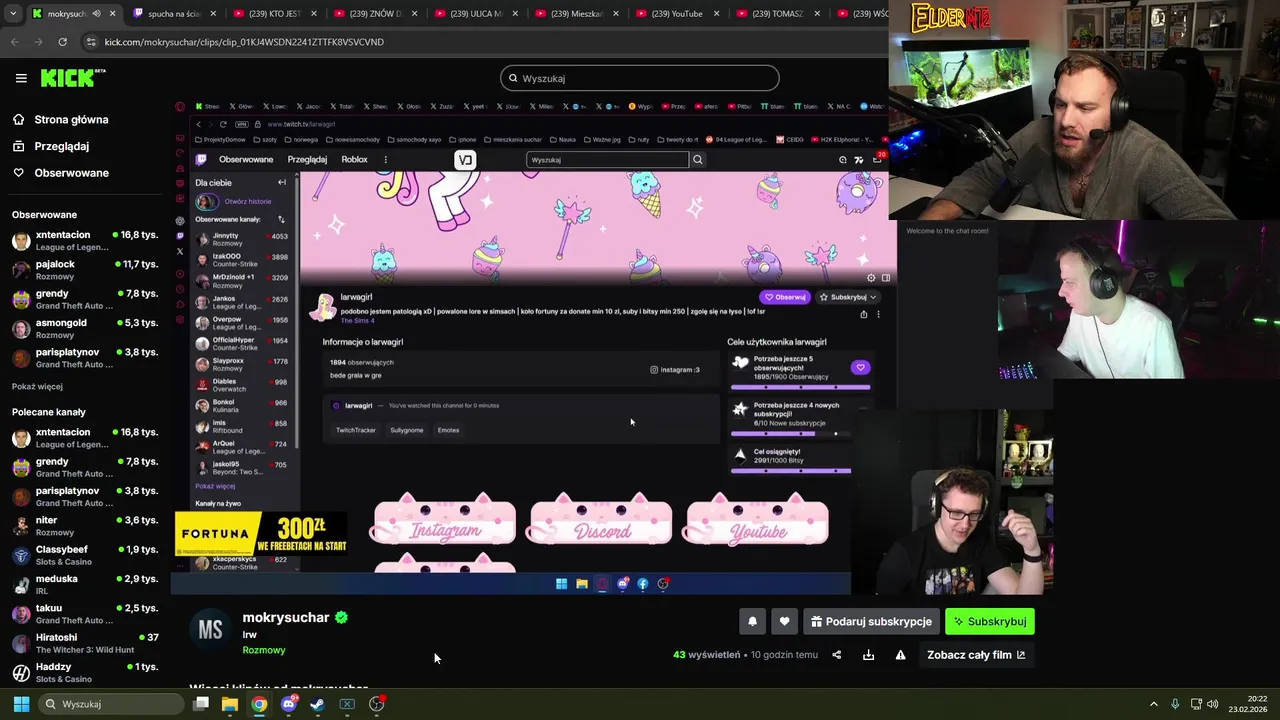This screenshot has height=720, width=1280.
Task: Click the share clip icon
Action: point(837,655)
